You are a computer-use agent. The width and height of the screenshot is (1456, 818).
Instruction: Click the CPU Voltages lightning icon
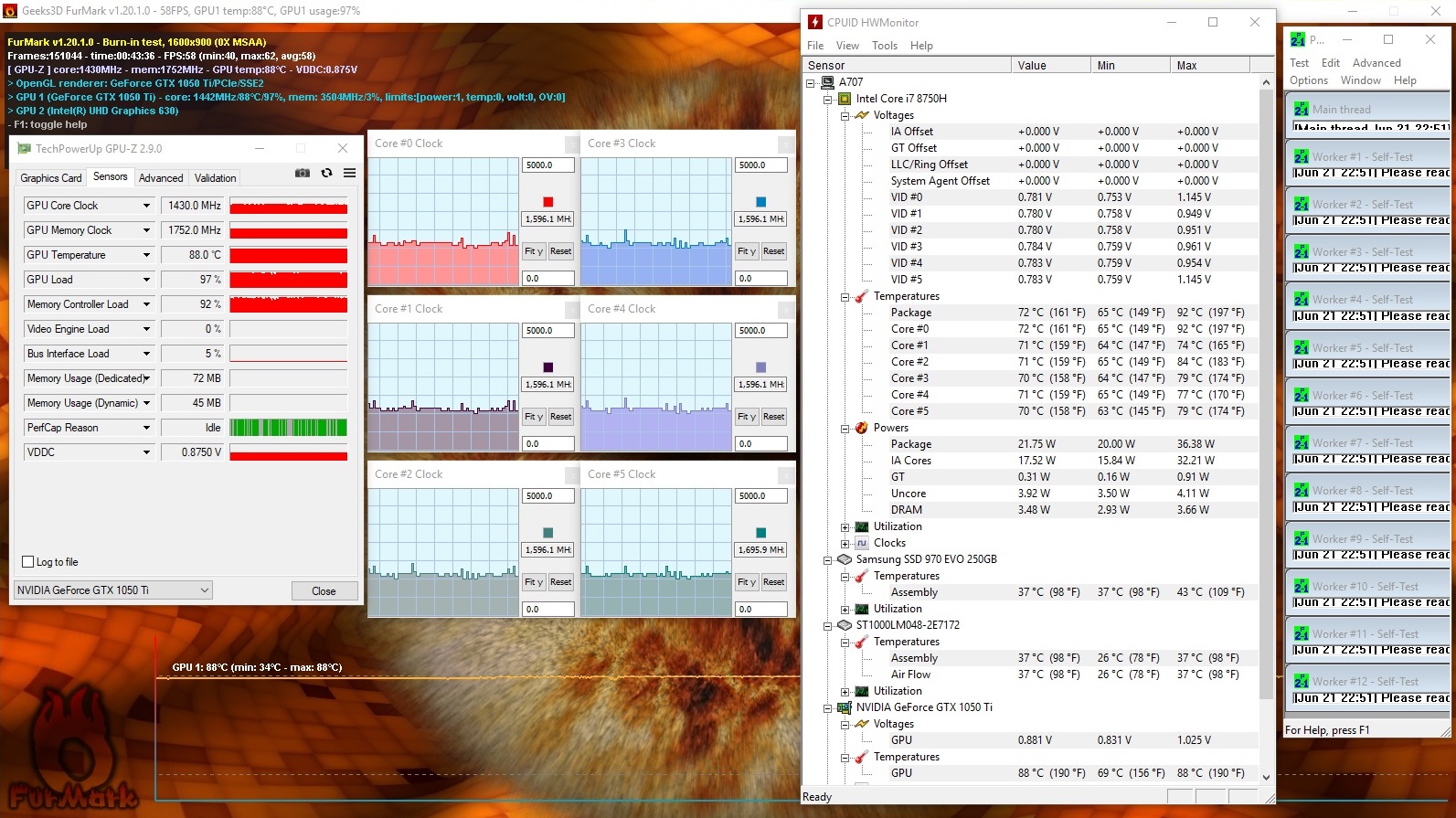tap(861, 115)
